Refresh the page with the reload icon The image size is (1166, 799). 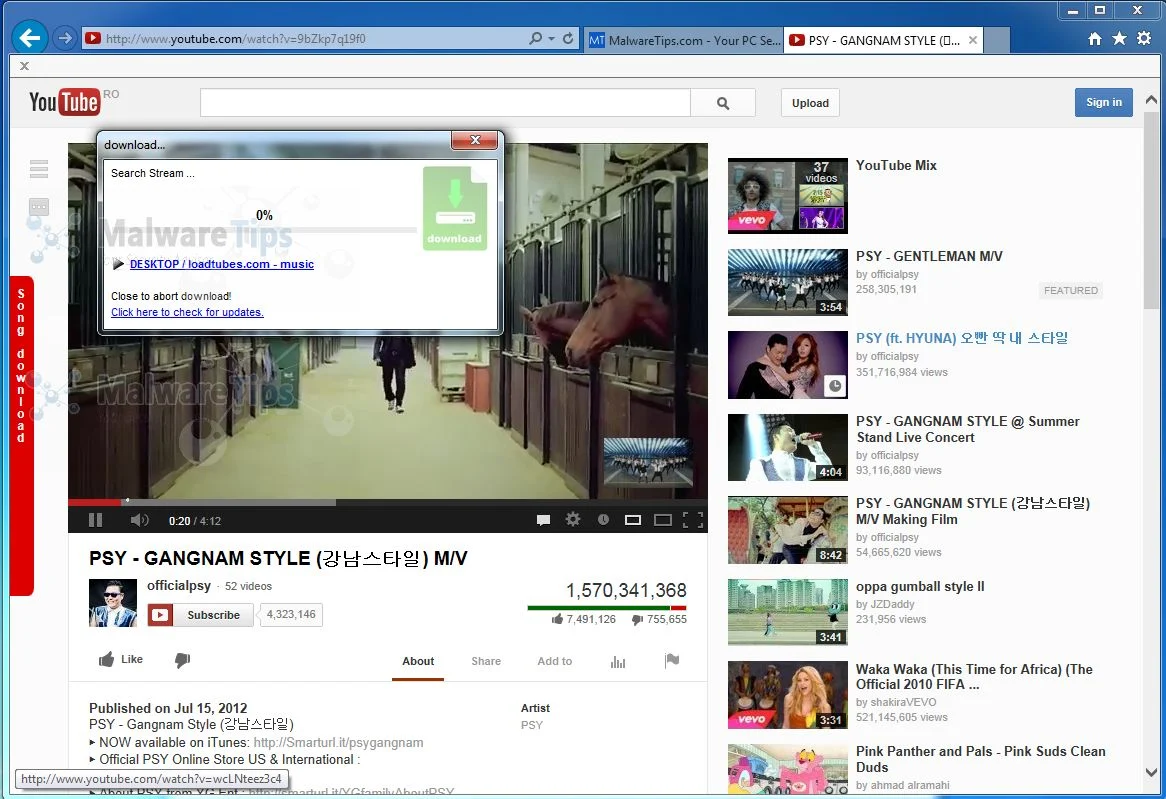[x=568, y=38]
